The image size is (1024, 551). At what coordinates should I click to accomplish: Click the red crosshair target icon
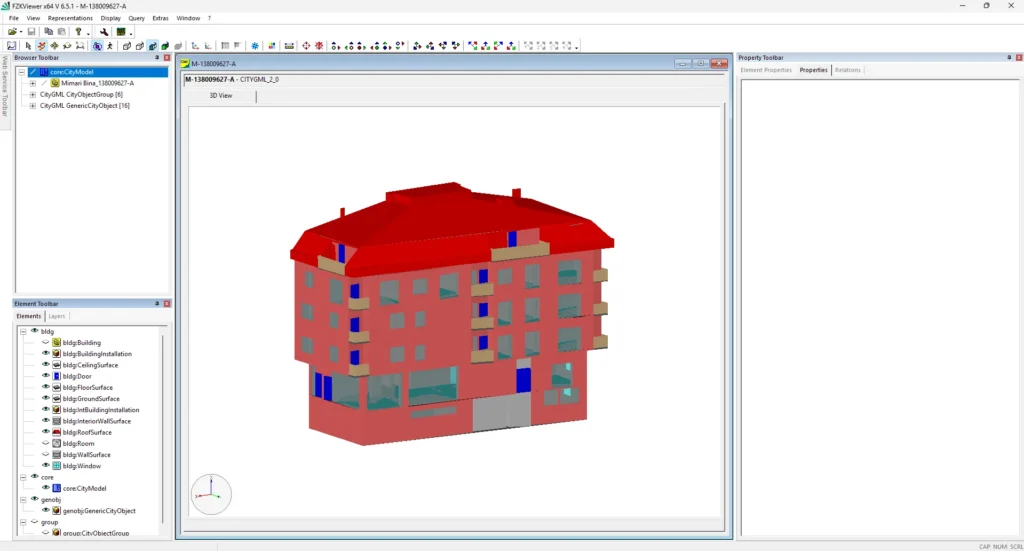click(306, 46)
